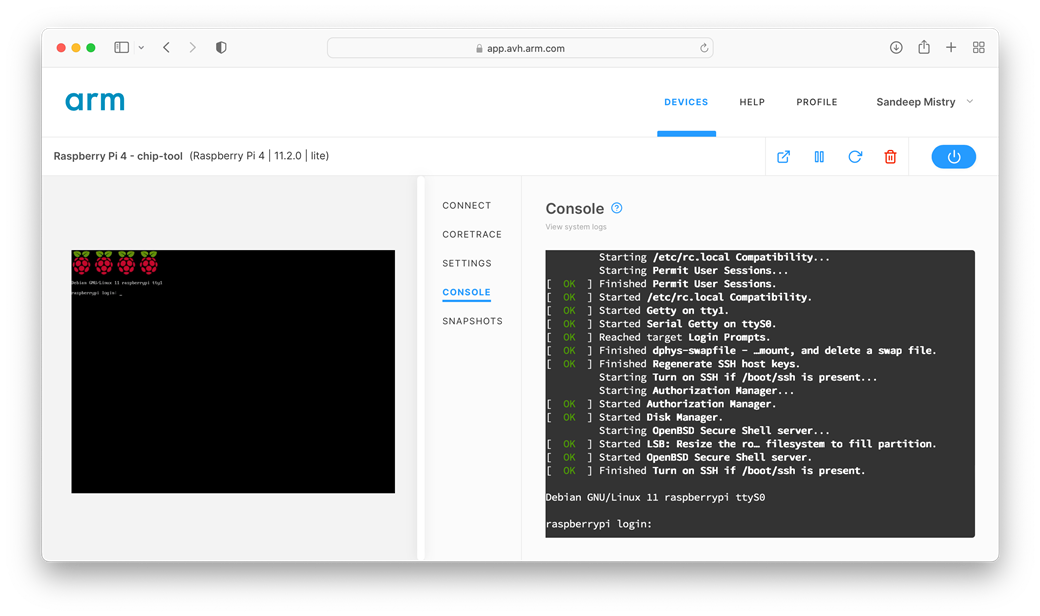Reload the page in the address bar
Image resolution: width=1040 pixels, height=616 pixels.
click(x=704, y=48)
